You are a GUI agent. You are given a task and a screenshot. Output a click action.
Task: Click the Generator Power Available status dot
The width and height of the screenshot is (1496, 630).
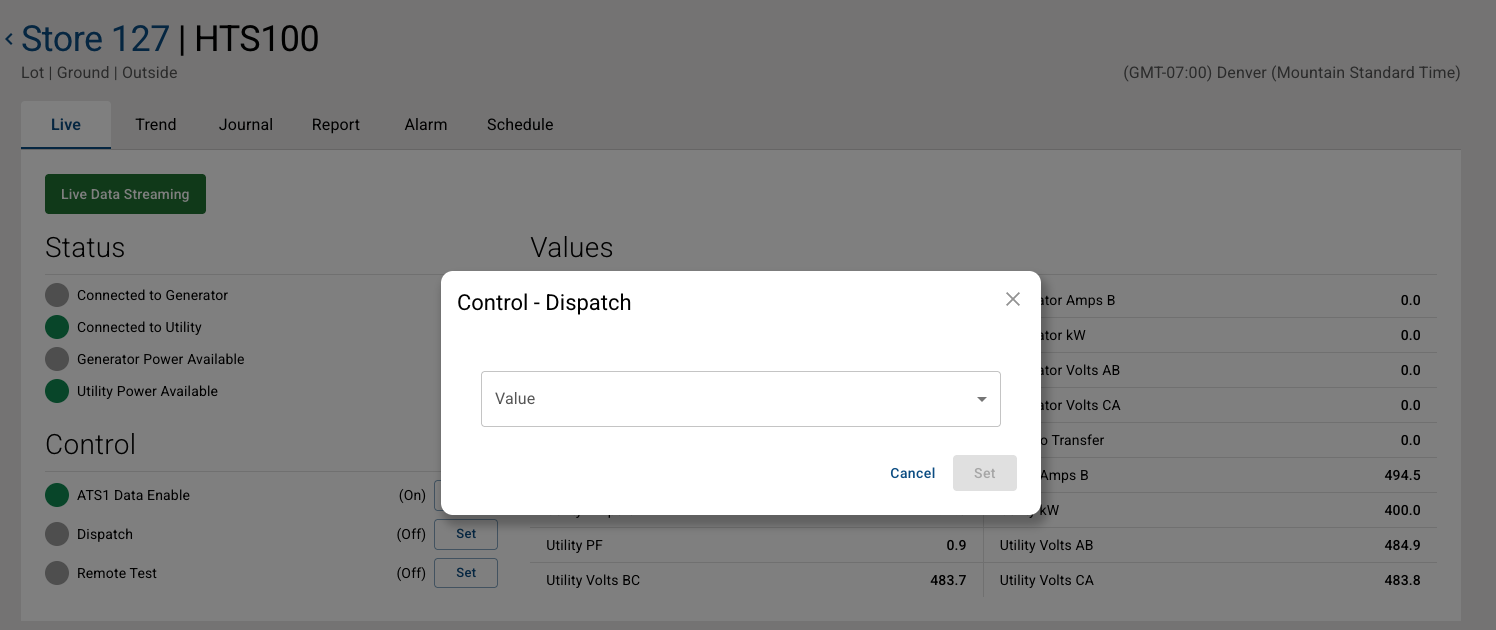tap(57, 359)
